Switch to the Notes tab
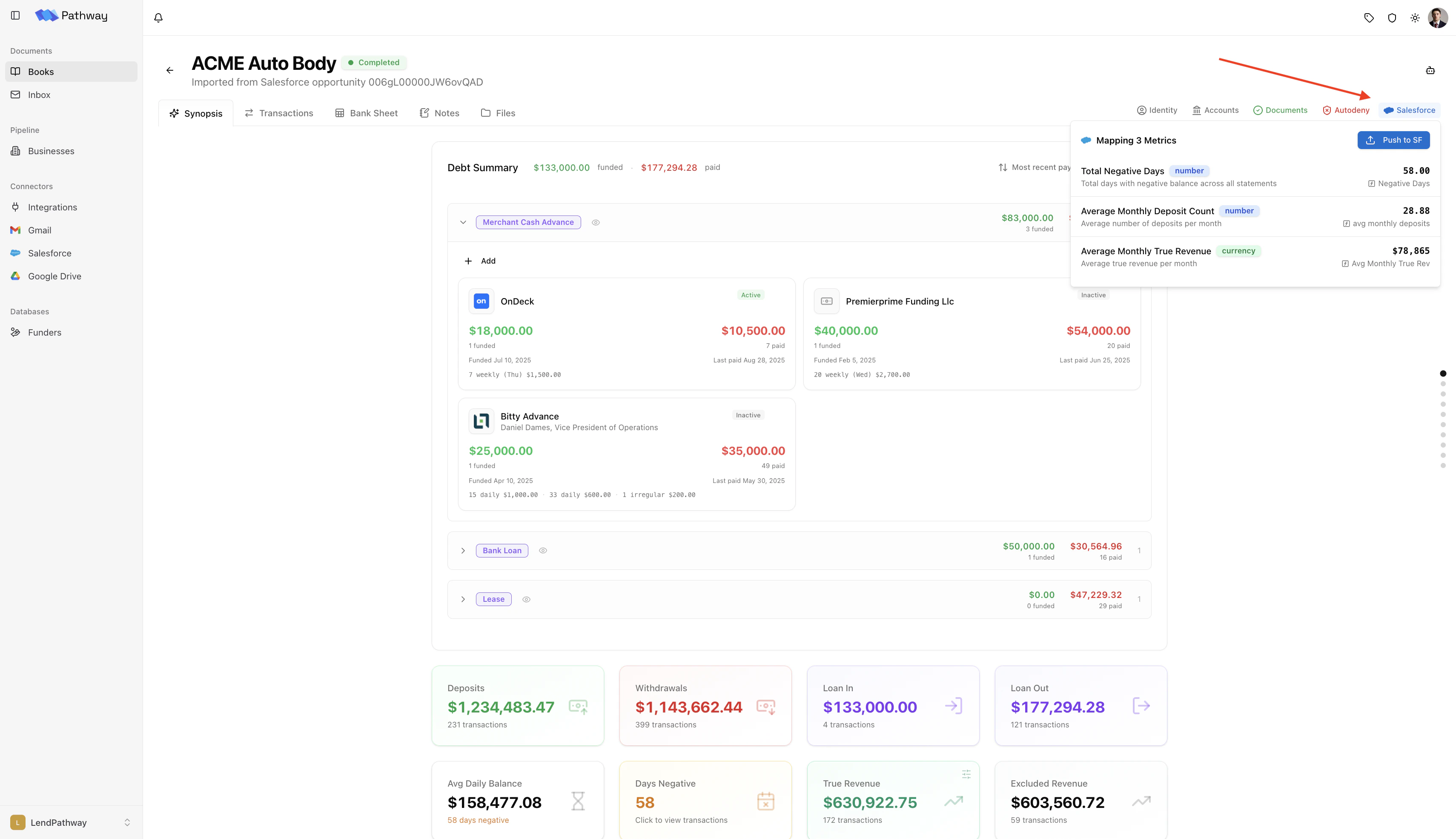This screenshot has width=1456, height=839. click(439, 113)
